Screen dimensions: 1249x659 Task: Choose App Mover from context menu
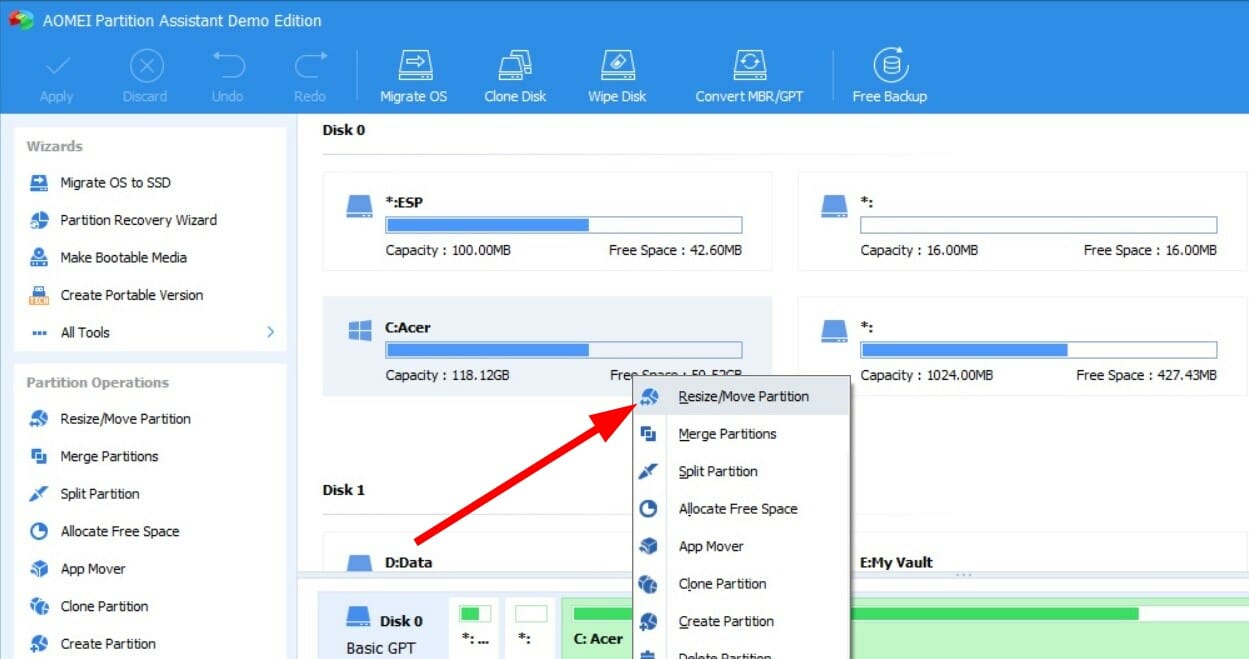click(741, 547)
